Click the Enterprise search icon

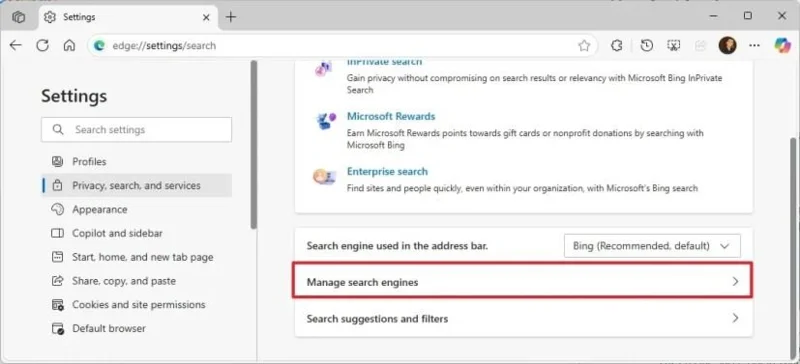324,177
